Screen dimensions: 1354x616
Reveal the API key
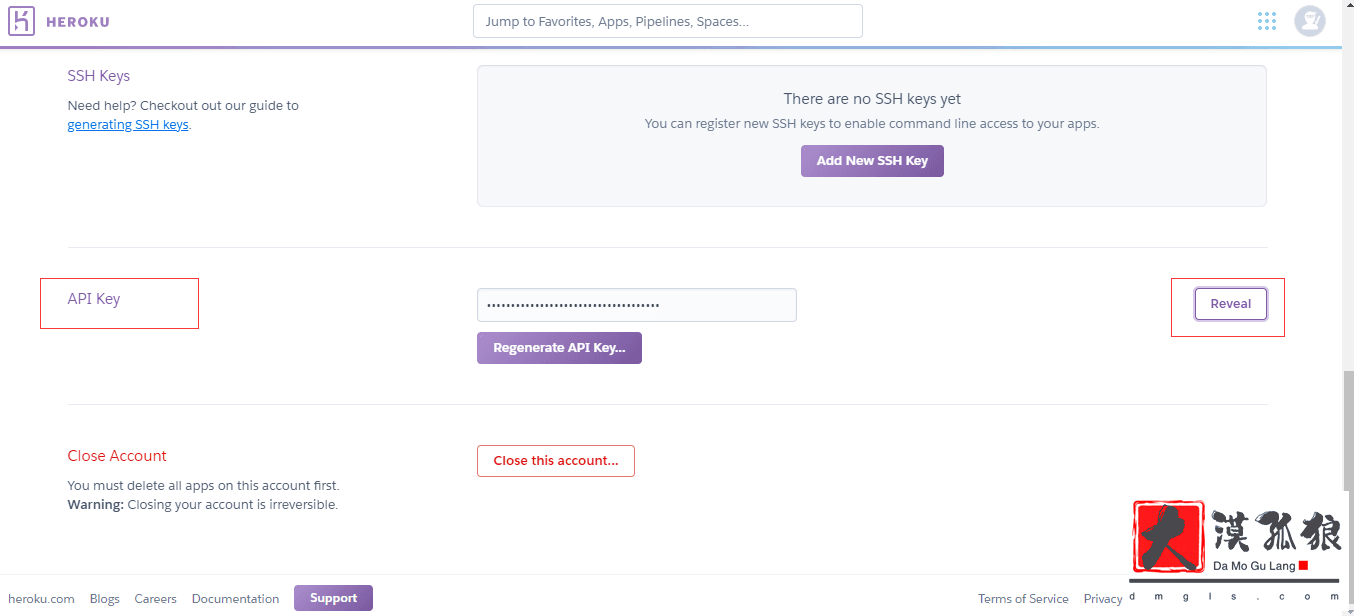coord(1230,304)
